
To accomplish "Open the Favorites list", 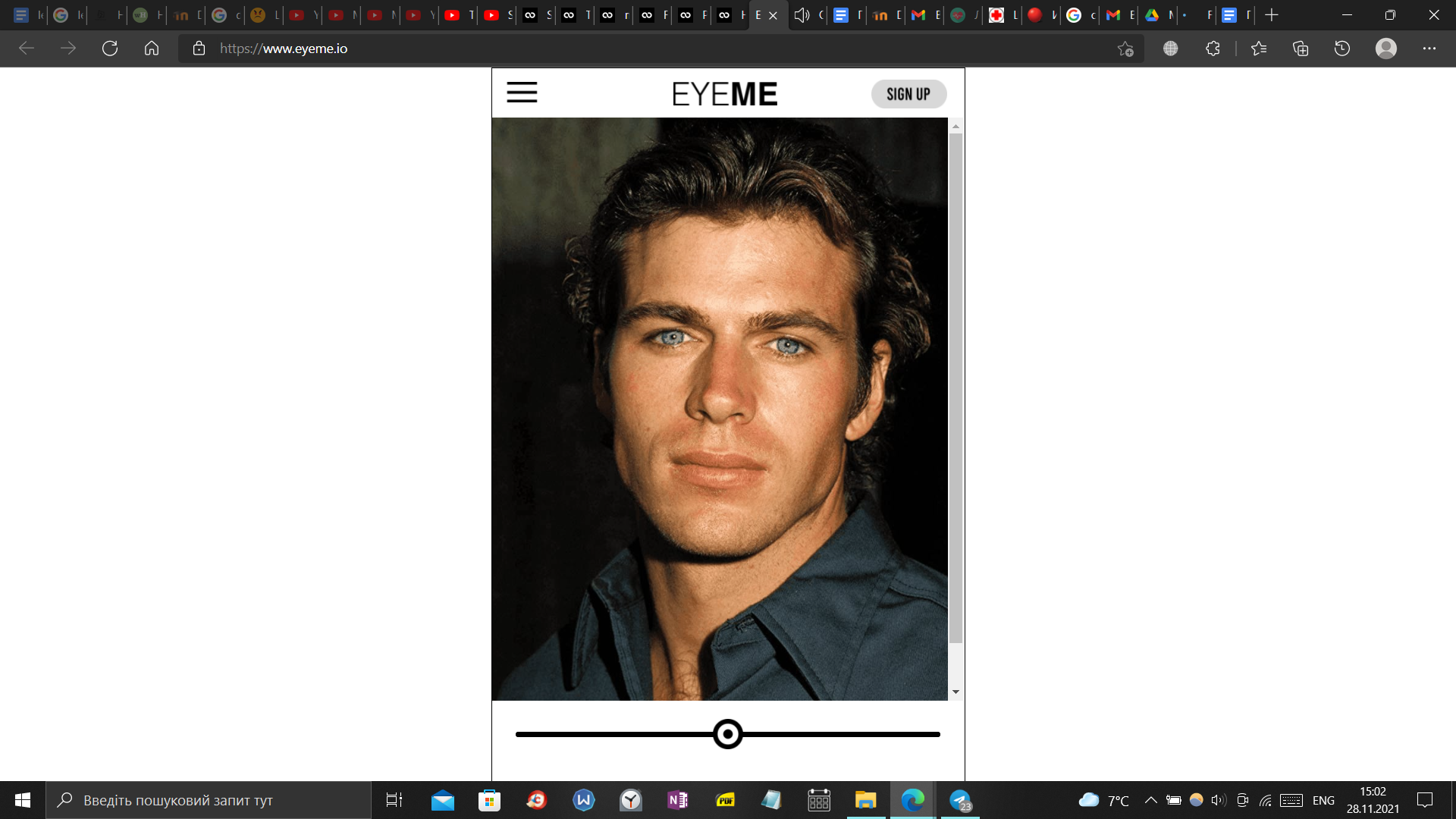I will pyautogui.click(x=1259, y=49).
